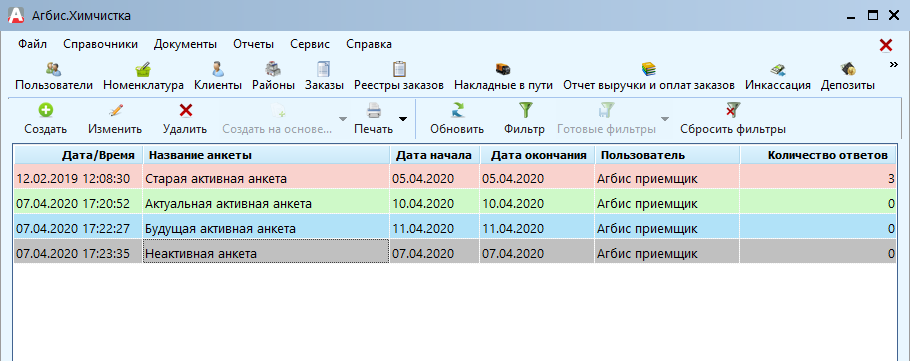This screenshot has height=361, width=910.
Task: Open the Сервис menu
Action: 310,44
